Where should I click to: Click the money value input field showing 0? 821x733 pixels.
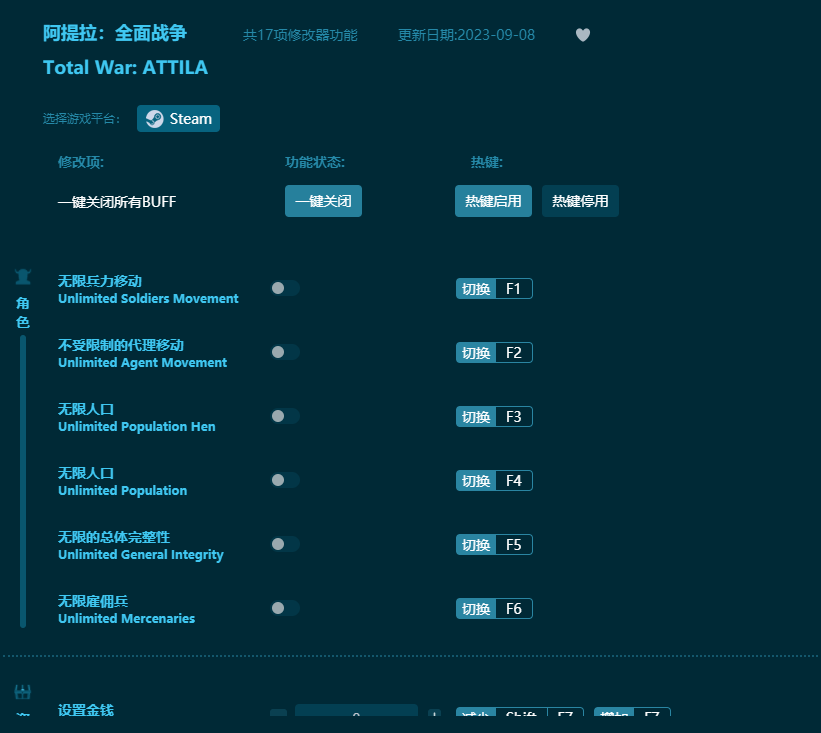[x=356, y=713]
